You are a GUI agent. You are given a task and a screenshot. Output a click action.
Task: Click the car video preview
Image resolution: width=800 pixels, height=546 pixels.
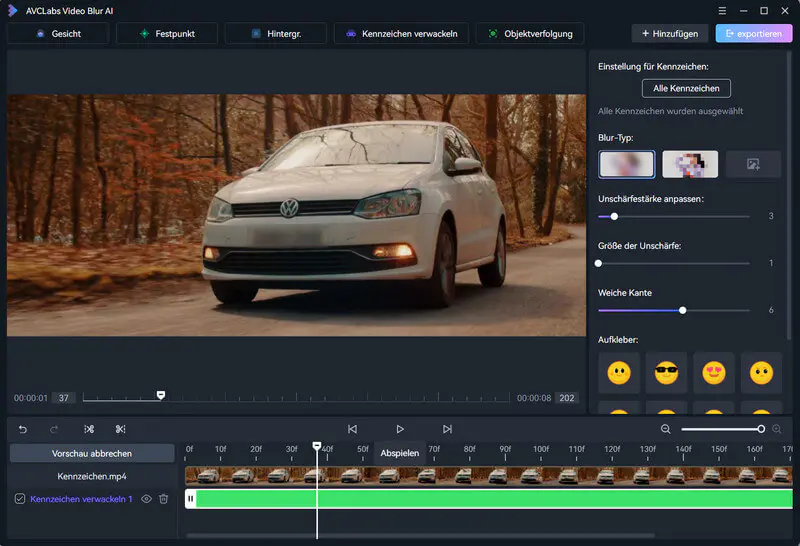296,215
